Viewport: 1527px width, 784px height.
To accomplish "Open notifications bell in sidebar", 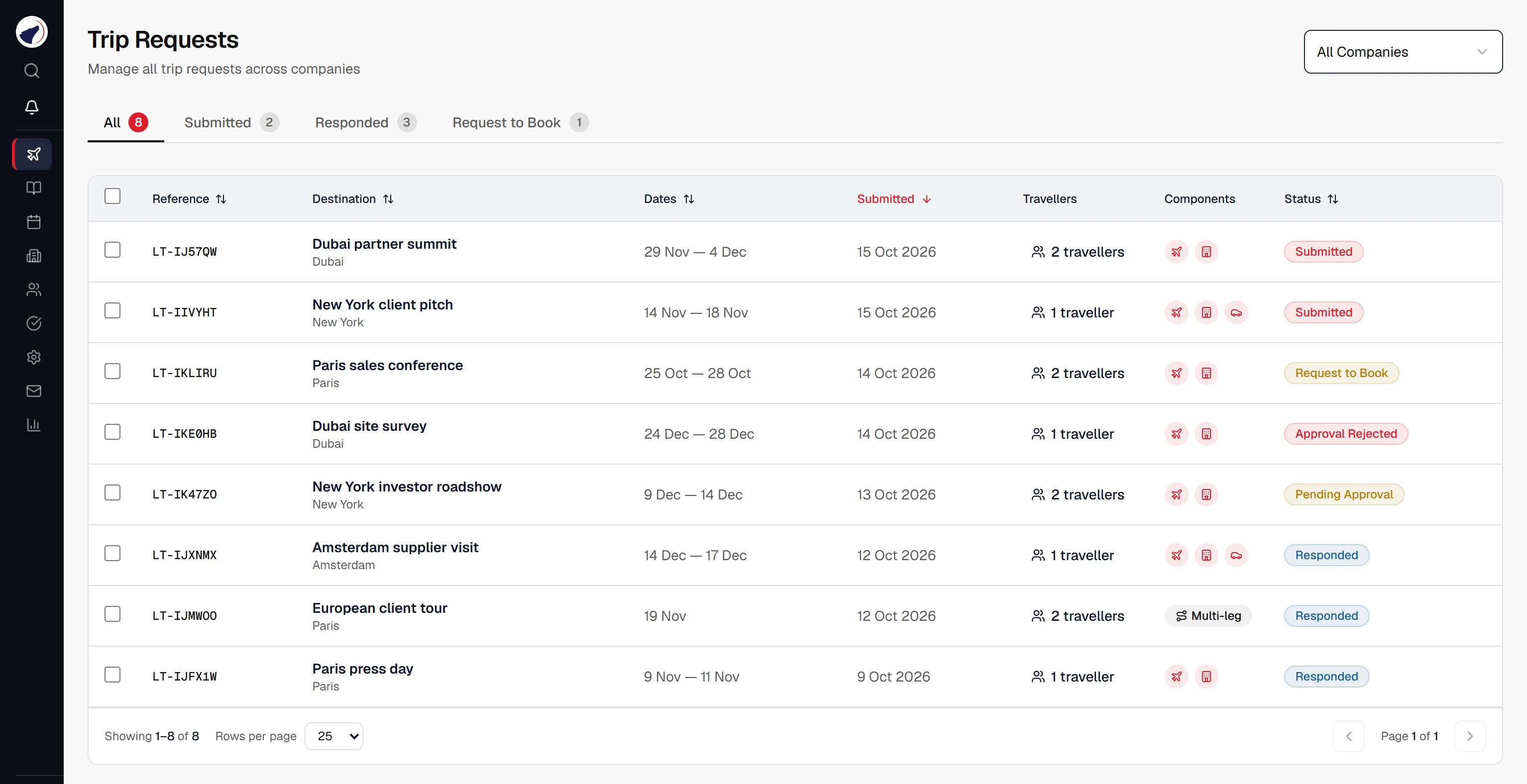I will click(x=32, y=106).
